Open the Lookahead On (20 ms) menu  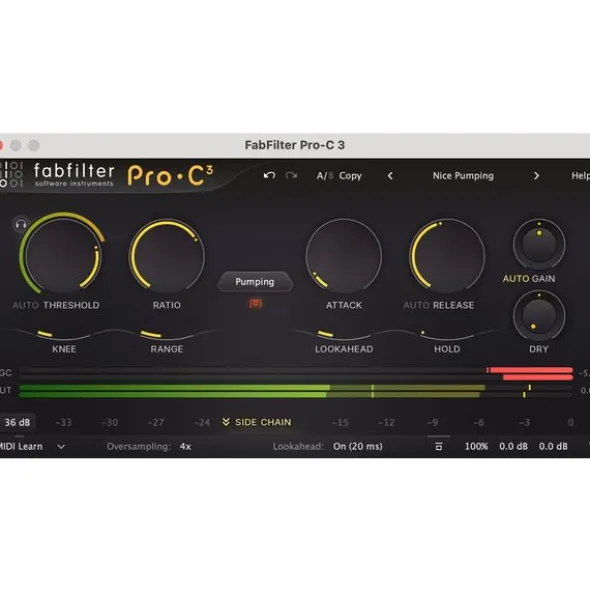pyautogui.click(x=357, y=447)
